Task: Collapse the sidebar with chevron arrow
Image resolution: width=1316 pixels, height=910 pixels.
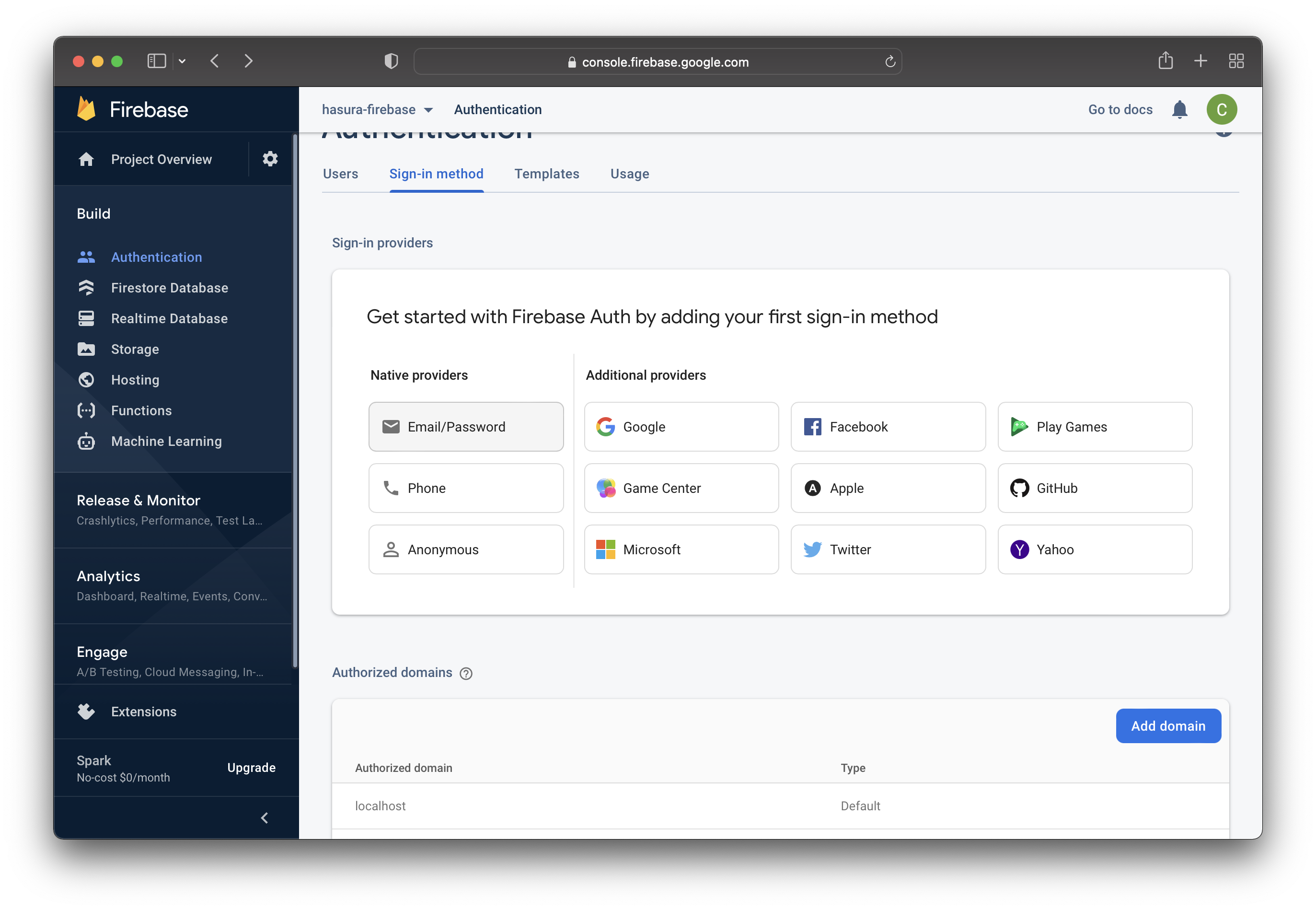Action: (x=265, y=818)
